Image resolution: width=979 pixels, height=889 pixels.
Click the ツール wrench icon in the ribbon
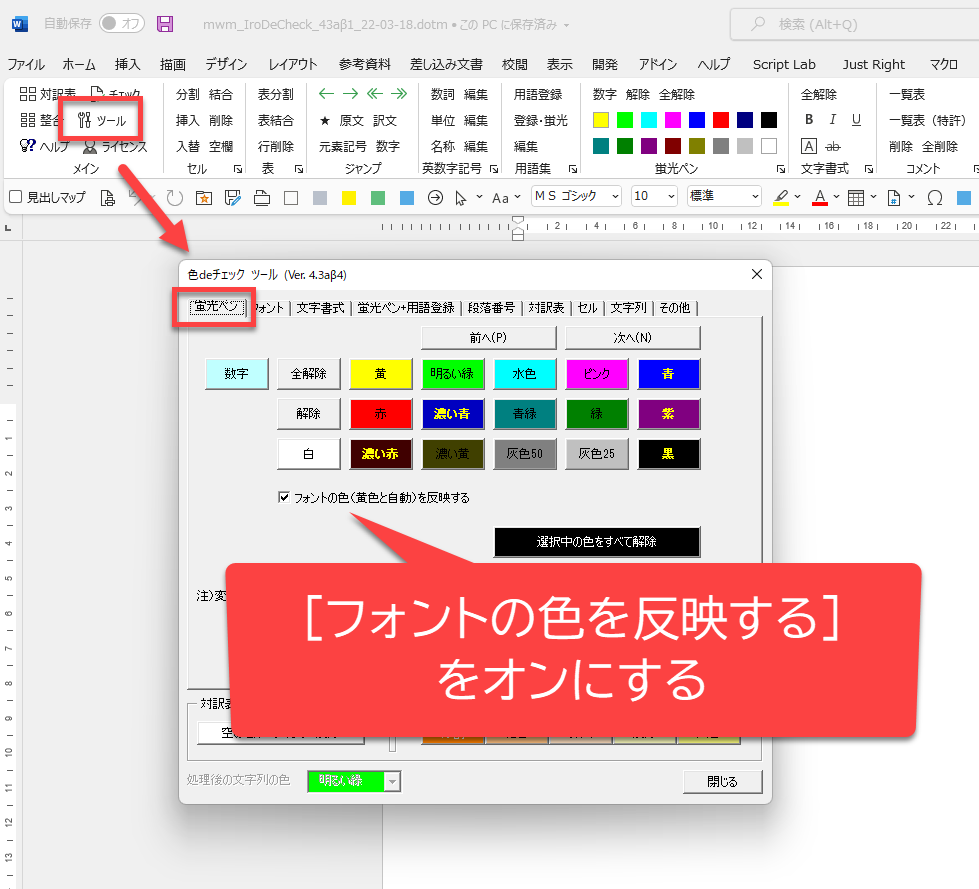point(85,120)
